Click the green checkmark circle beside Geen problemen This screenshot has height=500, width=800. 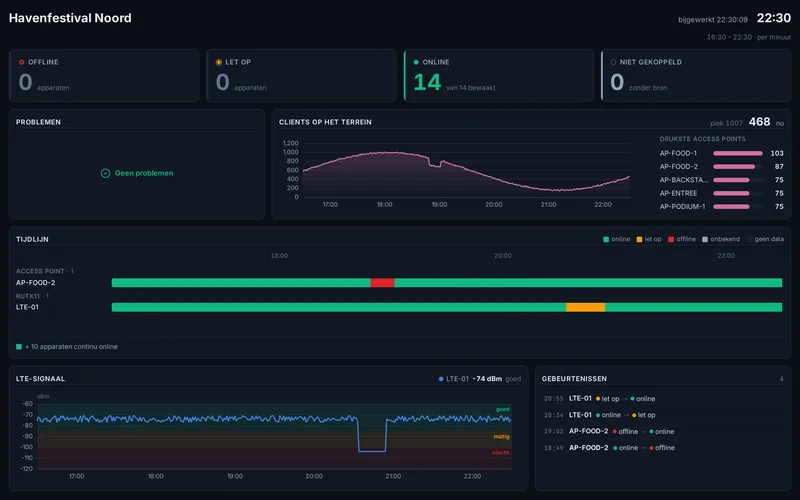[x=106, y=173]
